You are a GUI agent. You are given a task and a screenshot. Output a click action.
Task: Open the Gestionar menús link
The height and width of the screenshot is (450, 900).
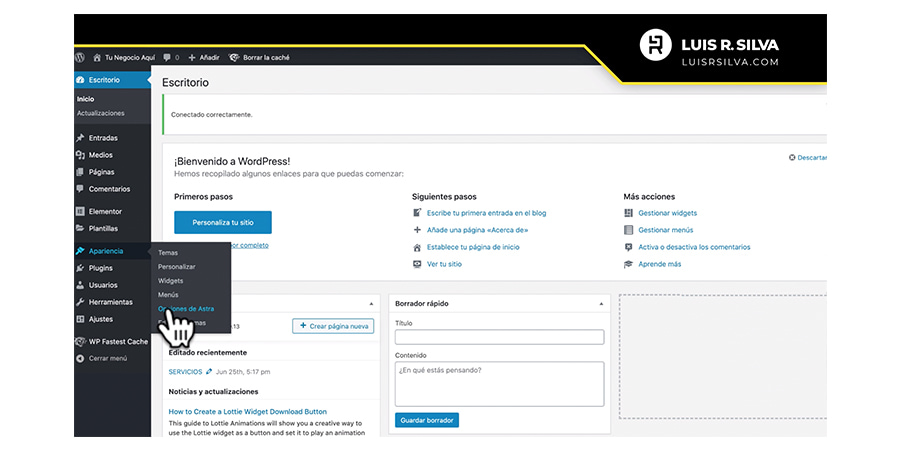pos(666,230)
